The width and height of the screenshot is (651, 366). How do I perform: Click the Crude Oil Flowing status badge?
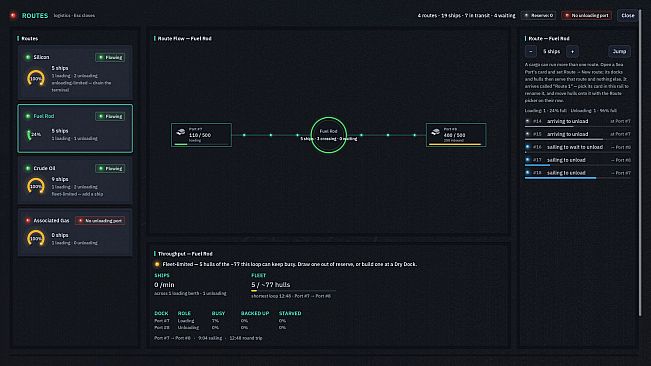tap(110, 168)
